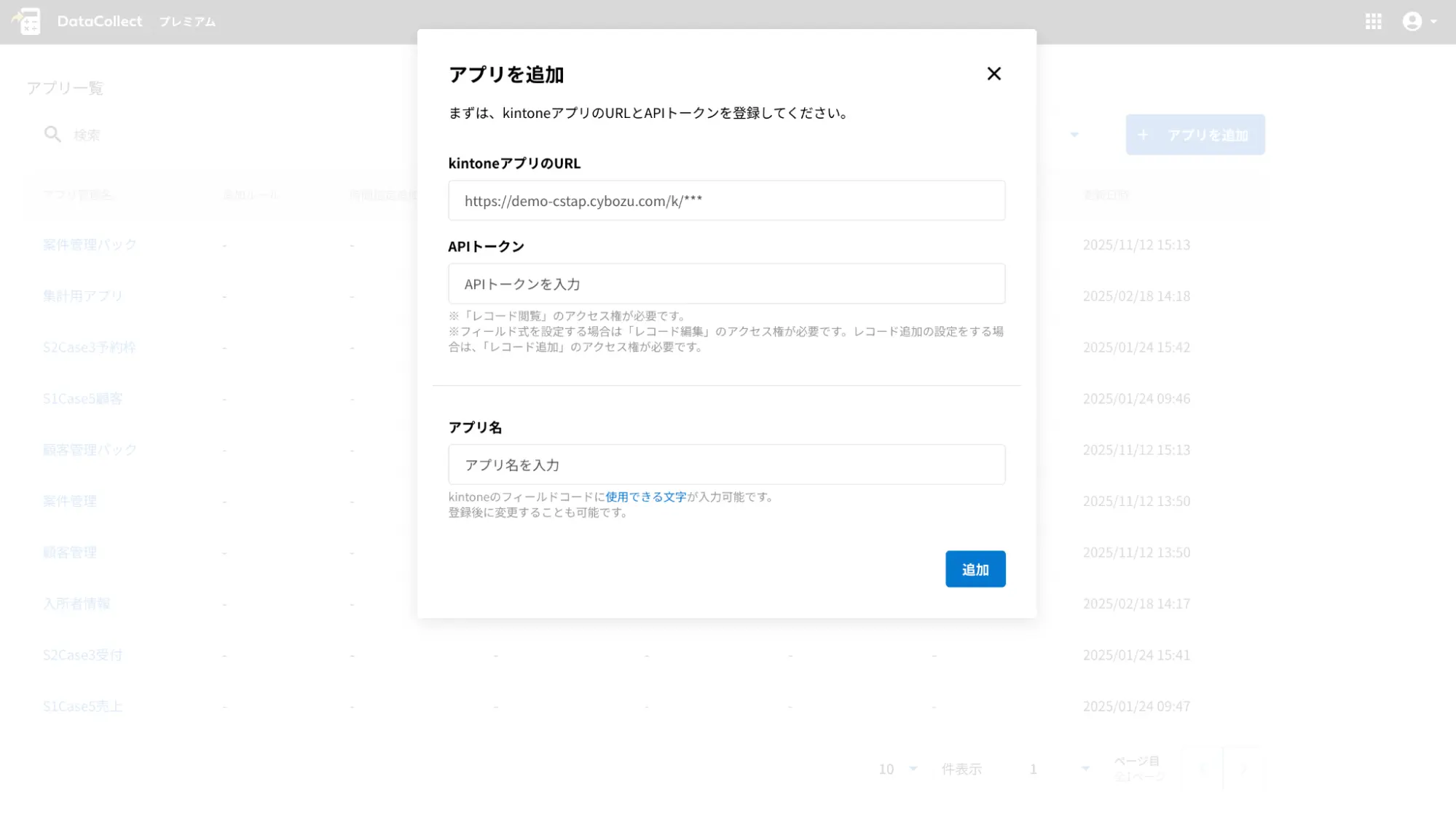Screen dimensions: 1456x827
Task: Select the S2Case3予約枠 app entry
Action: [x=89, y=347]
